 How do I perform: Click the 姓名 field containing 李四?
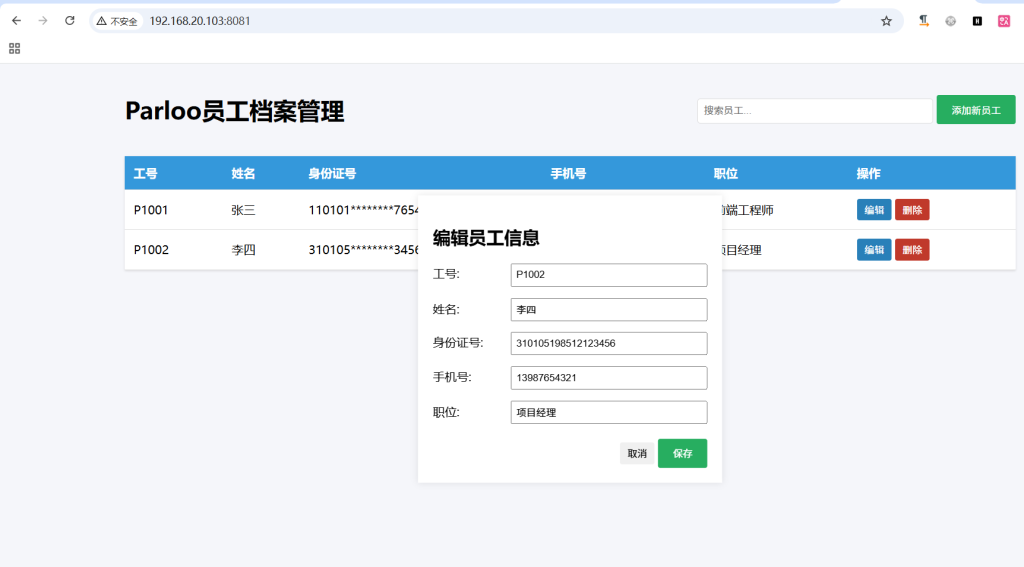tap(608, 310)
